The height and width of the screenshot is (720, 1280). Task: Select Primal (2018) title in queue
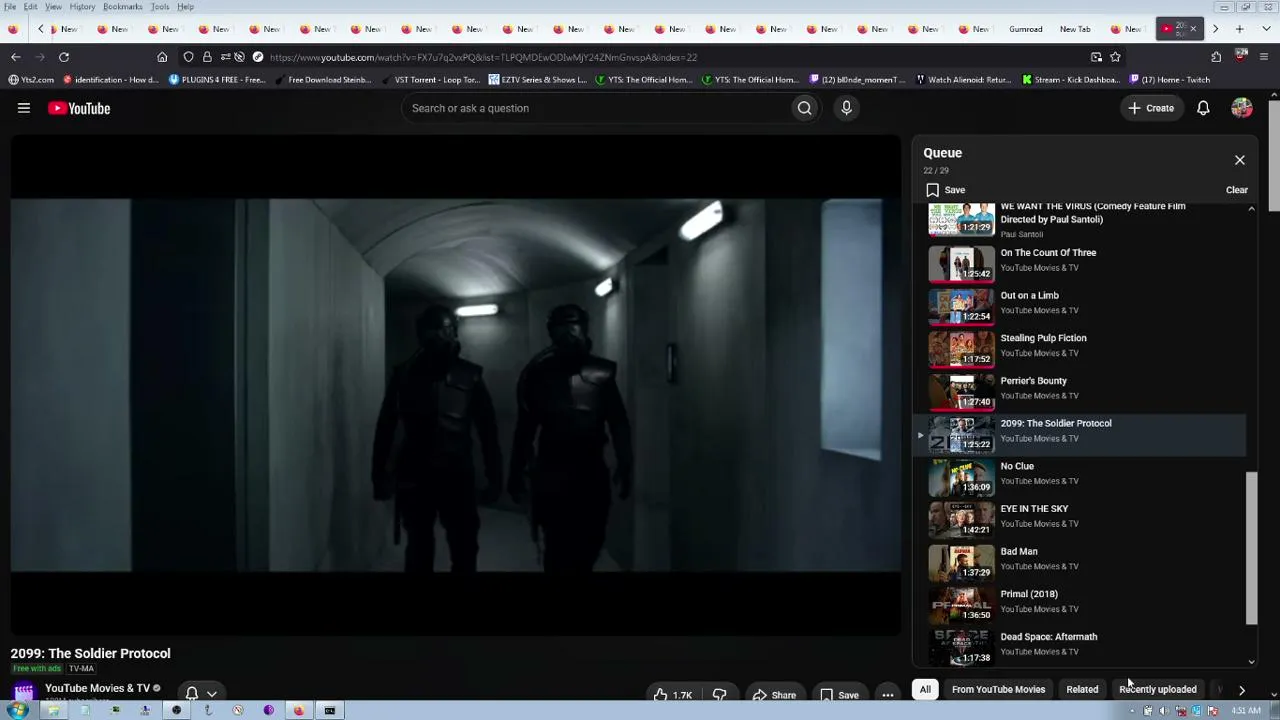click(x=1029, y=594)
